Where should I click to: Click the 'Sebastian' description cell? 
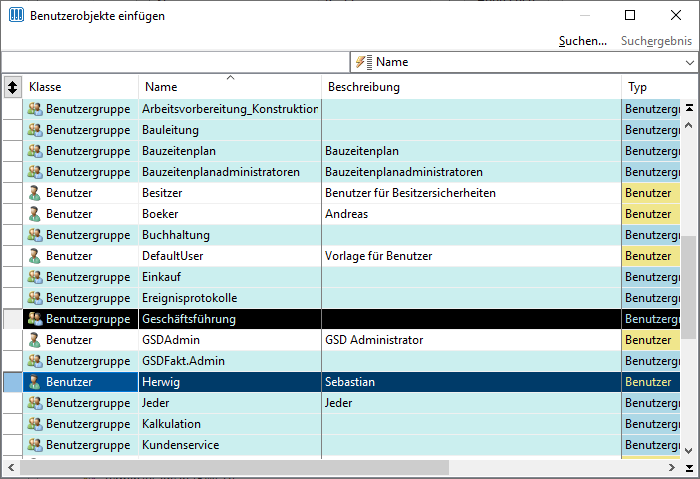click(x=471, y=382)
